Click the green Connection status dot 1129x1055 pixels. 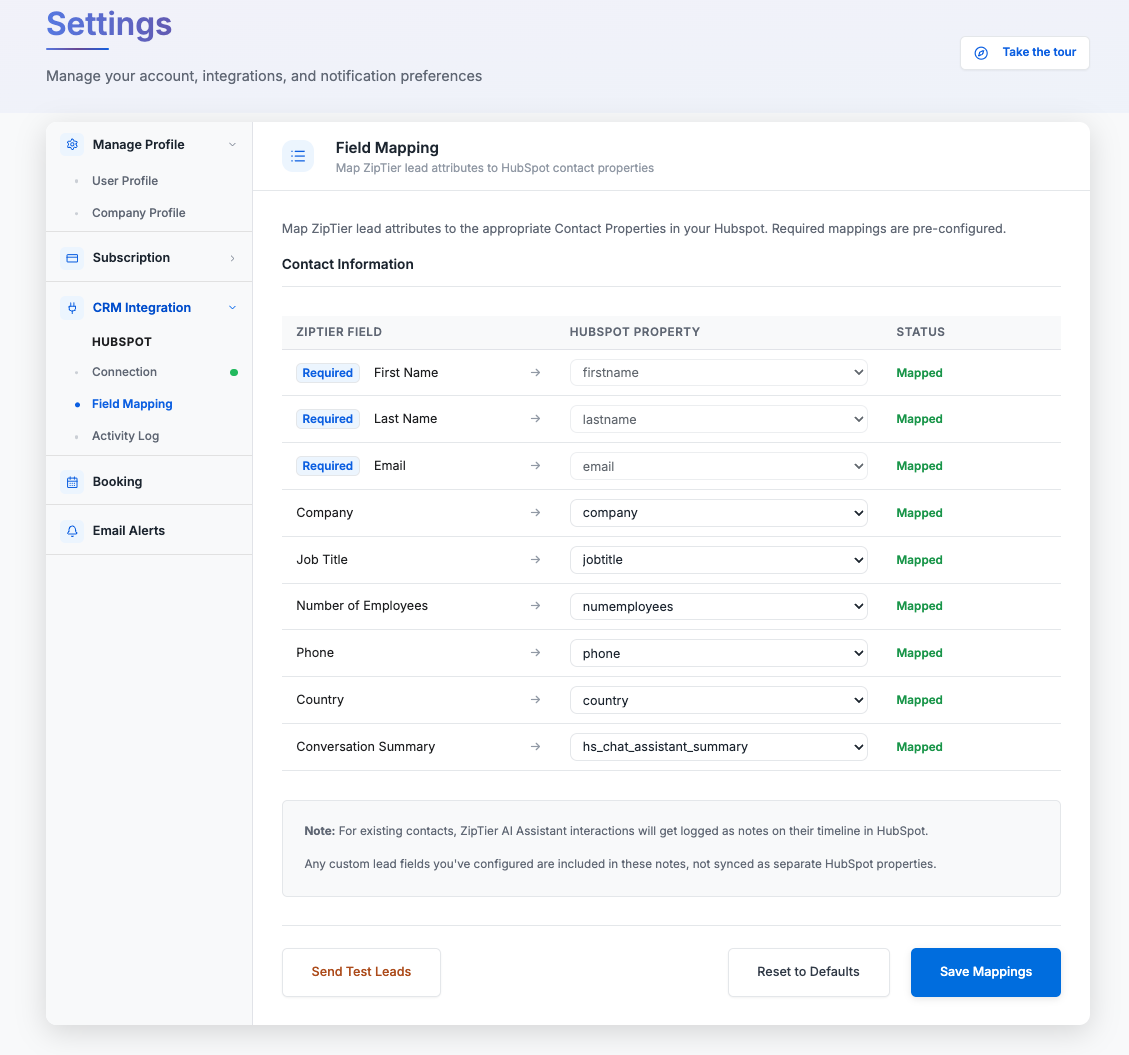[x=234, y=372]
